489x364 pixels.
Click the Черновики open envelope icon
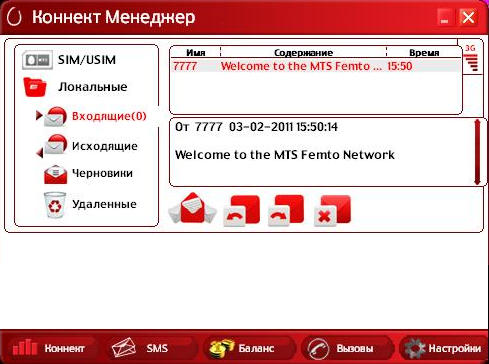[55, 174]
